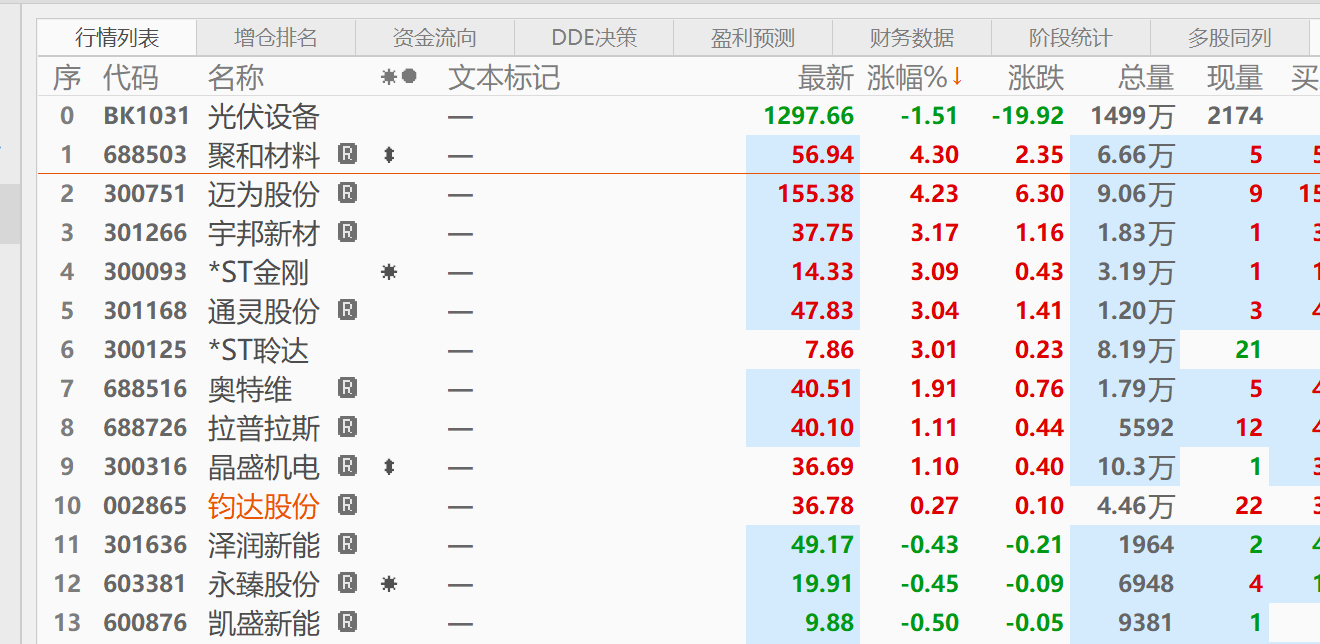Click the R badge beside 泽润新能
Image resolution: width=1320 pixels, height=644 pixels.
click(347, 544)
